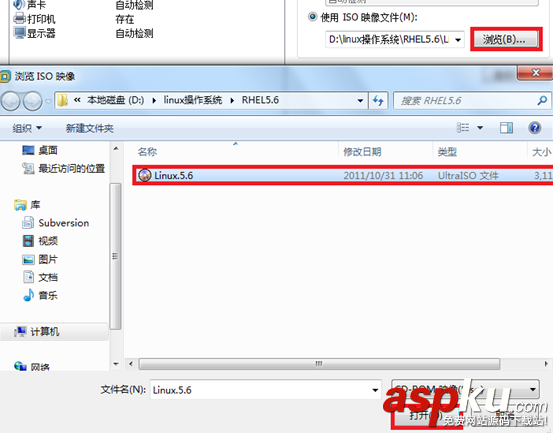The height and width of the screenshot is (433, 553).
Task: Click the Browse (浏览(B)...) button
Action: (506, 39)
